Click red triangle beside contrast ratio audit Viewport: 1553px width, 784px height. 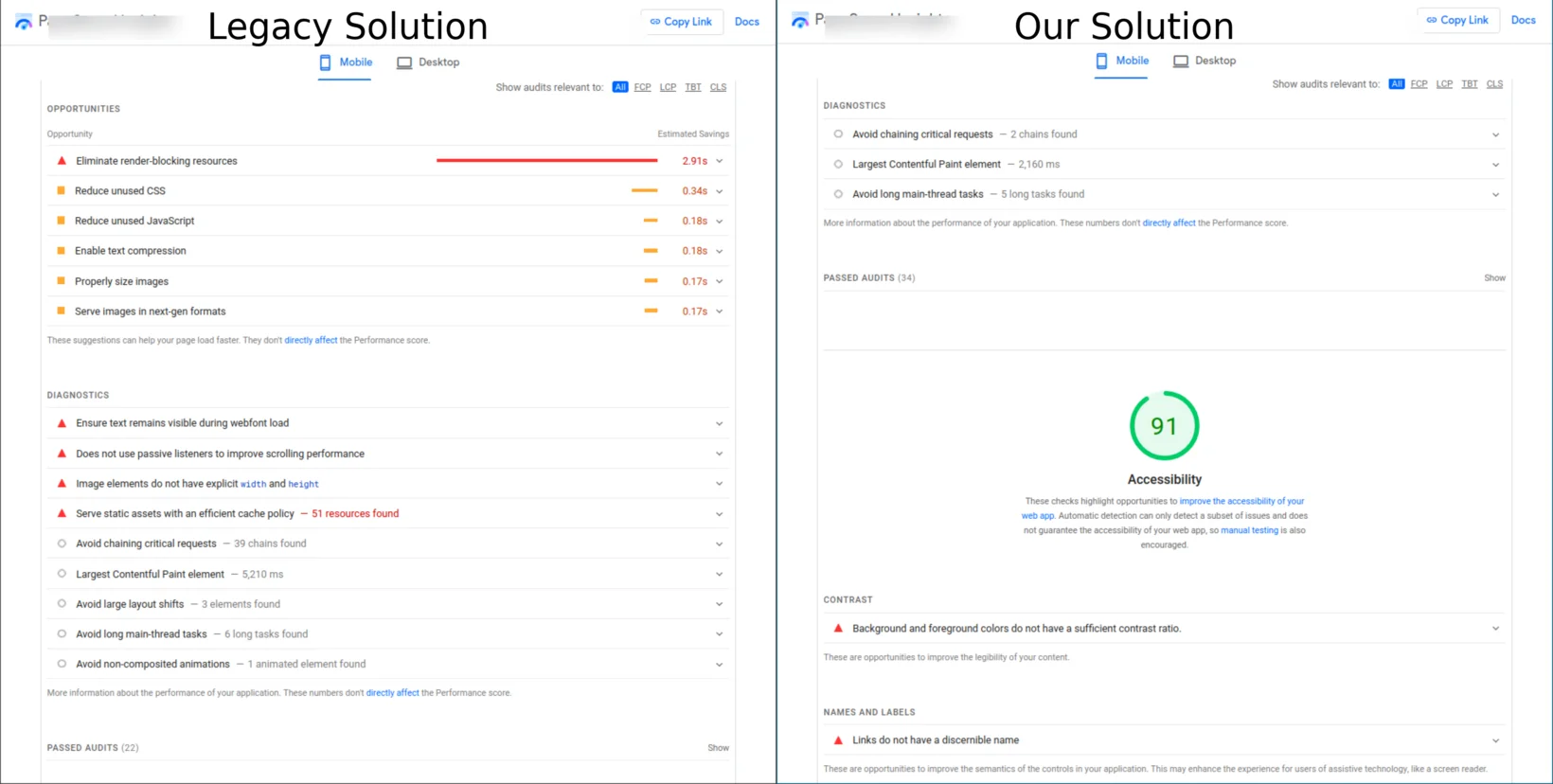coord(838,628)
